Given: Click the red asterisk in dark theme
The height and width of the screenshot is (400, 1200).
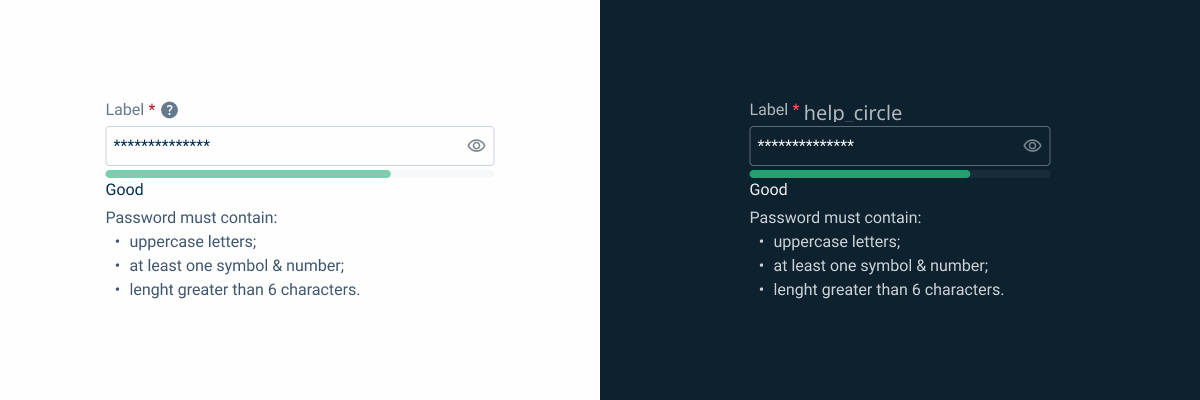Looking at the screenshot, I should [796, 108].
